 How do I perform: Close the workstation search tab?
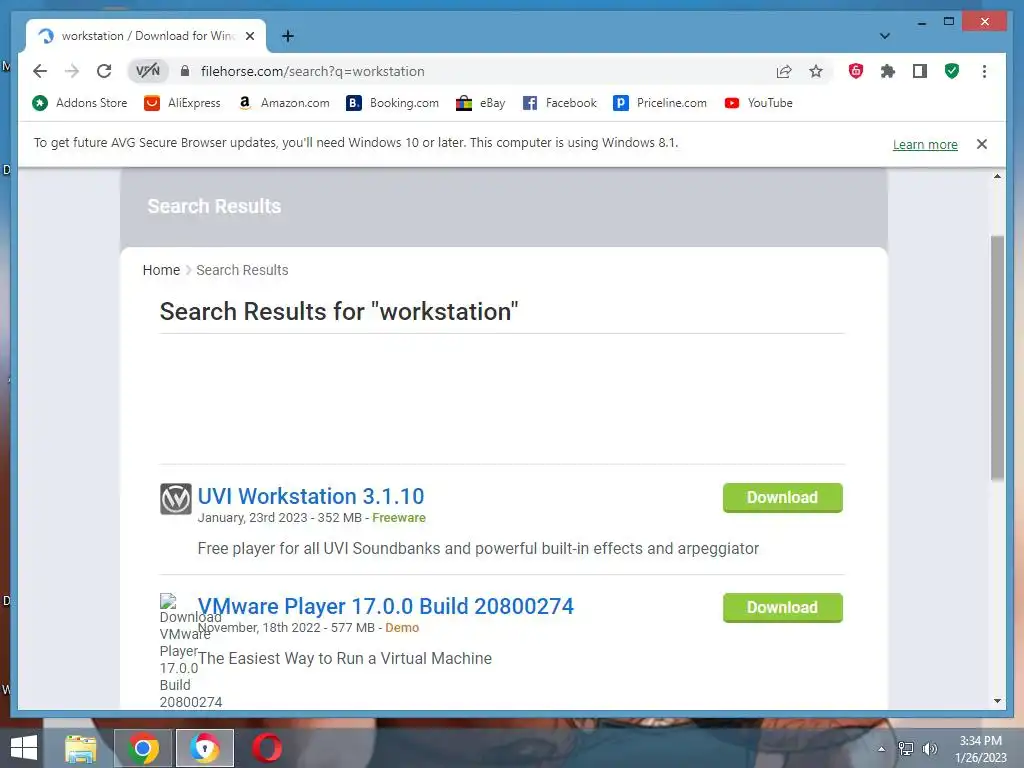pos(249,36)
